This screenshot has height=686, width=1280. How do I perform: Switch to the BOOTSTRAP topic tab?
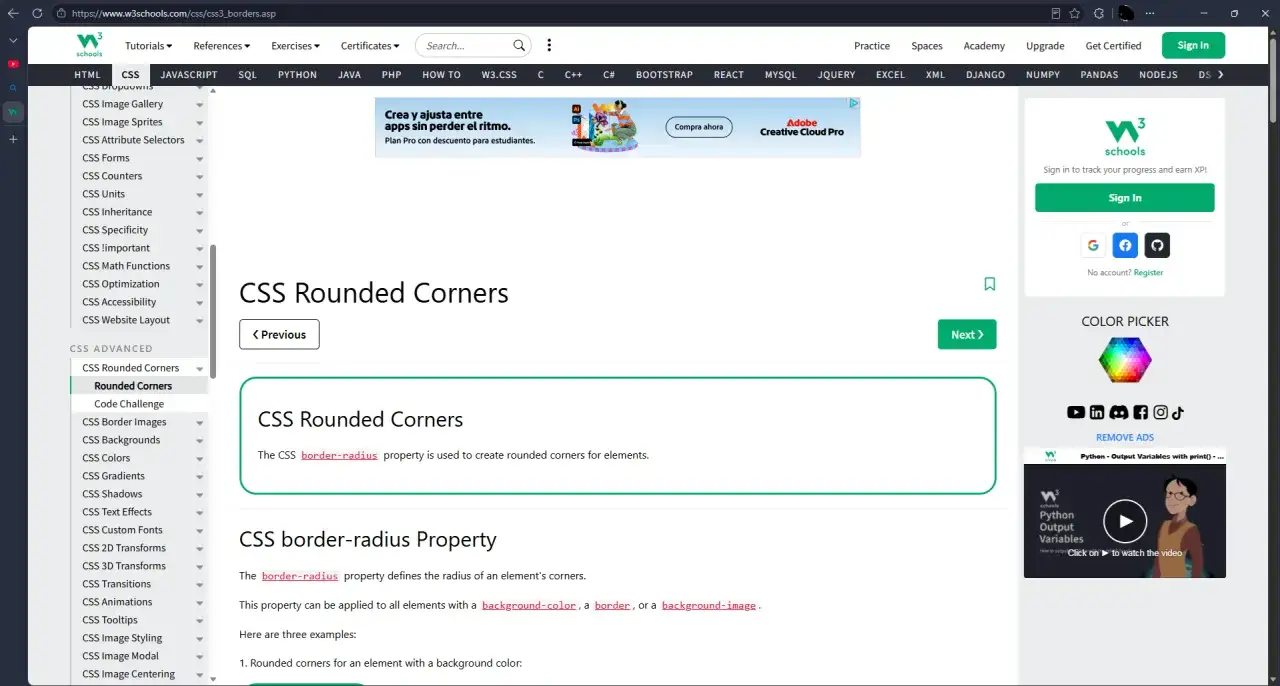[x=664, y=75]
